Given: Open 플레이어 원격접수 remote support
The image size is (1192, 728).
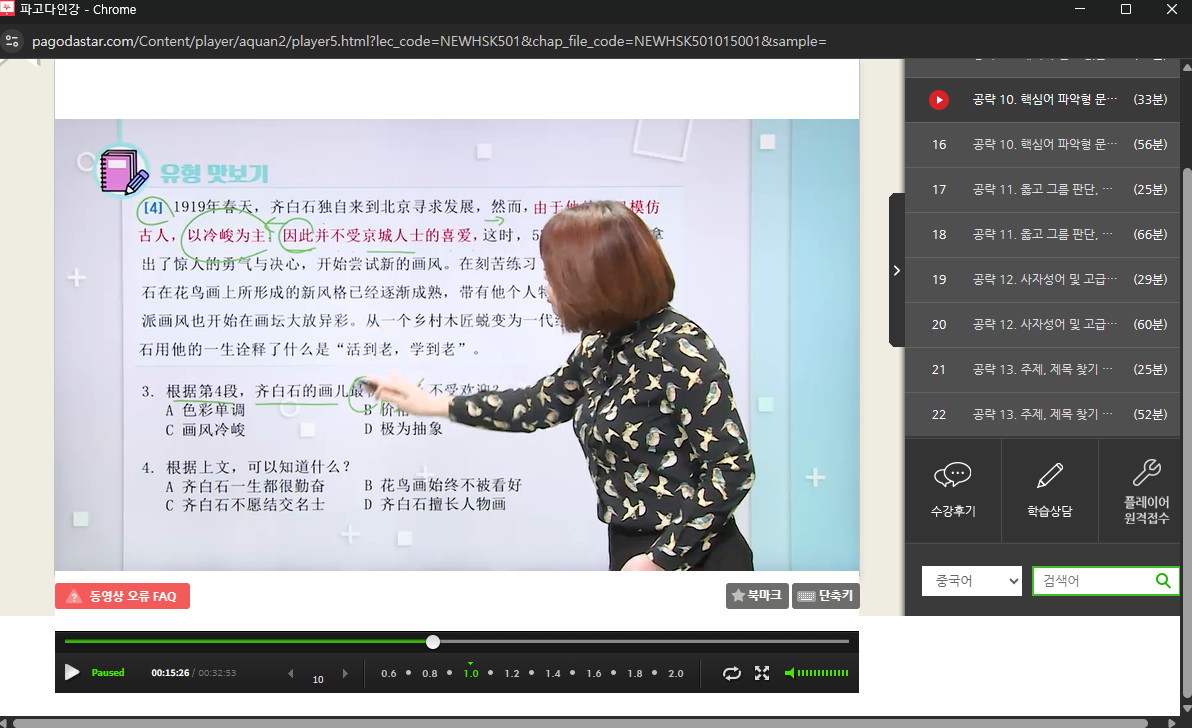Looking at the screenshot, I should tap(1146, 490).
